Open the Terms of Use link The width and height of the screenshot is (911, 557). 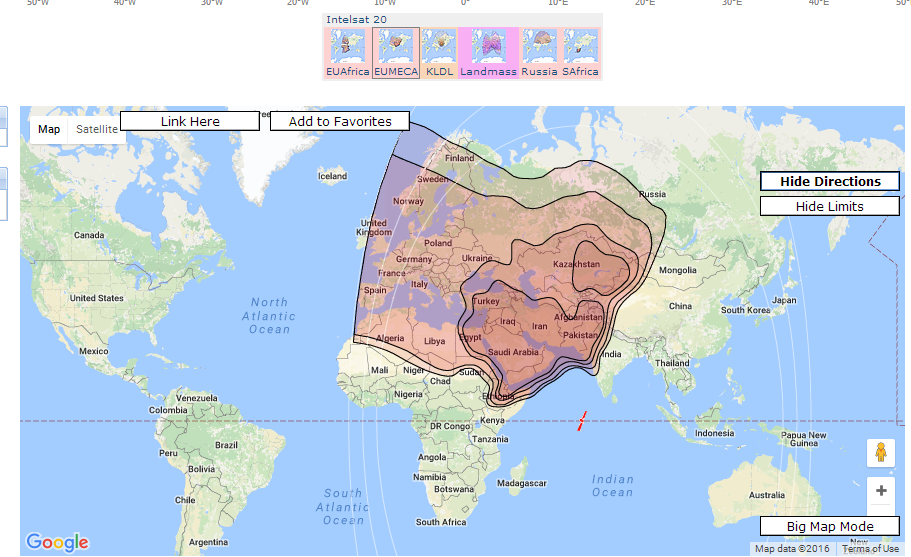(870, 548)
